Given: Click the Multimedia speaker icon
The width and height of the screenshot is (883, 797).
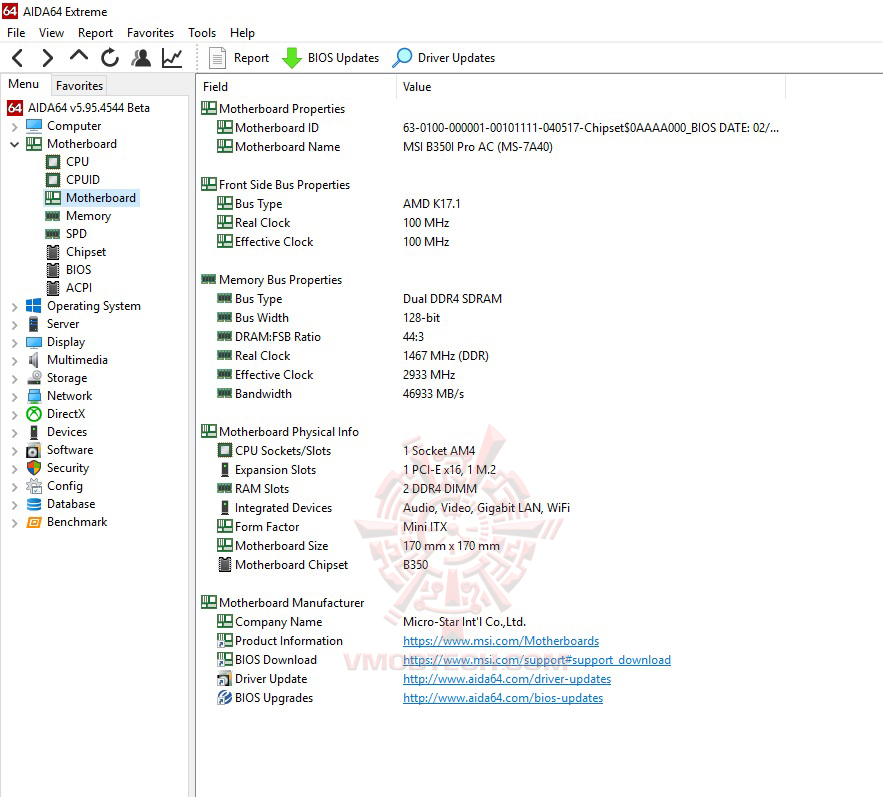Looking at the screenshot, I should (x=34, y=360).
